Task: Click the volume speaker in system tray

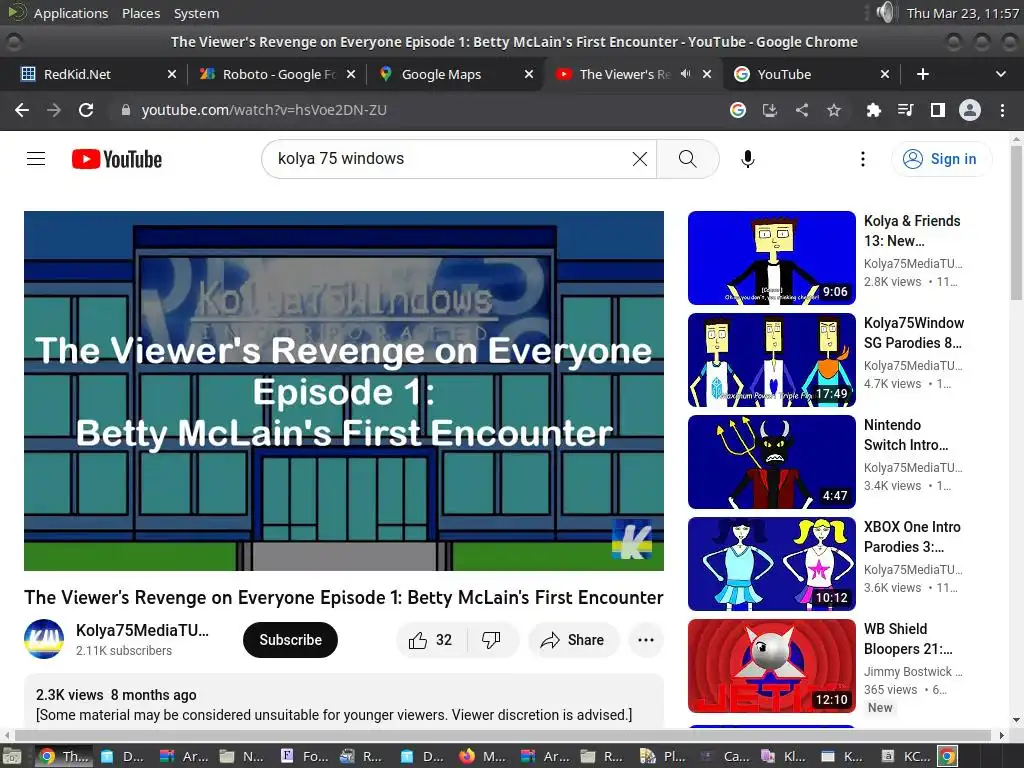Action: (x=886, y=12)
